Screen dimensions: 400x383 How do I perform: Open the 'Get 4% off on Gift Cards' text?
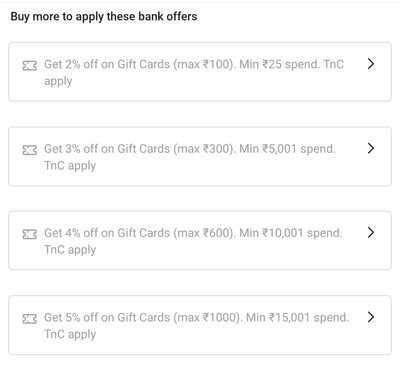pyautogui.click(x=107, y=233)
